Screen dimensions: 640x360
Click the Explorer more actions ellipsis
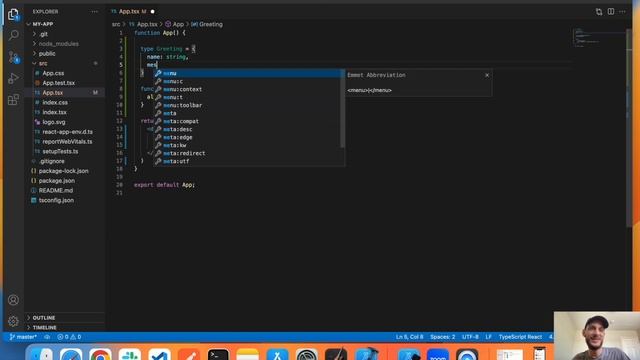[x=95, y=12]
